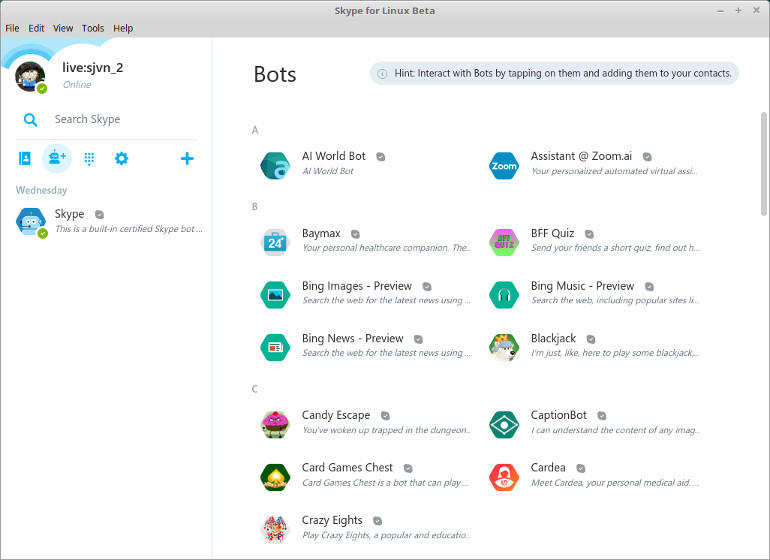Click the live:sjvn_2 profile avatar
This screenshot has width=770, height=560.
coord(30,76)
